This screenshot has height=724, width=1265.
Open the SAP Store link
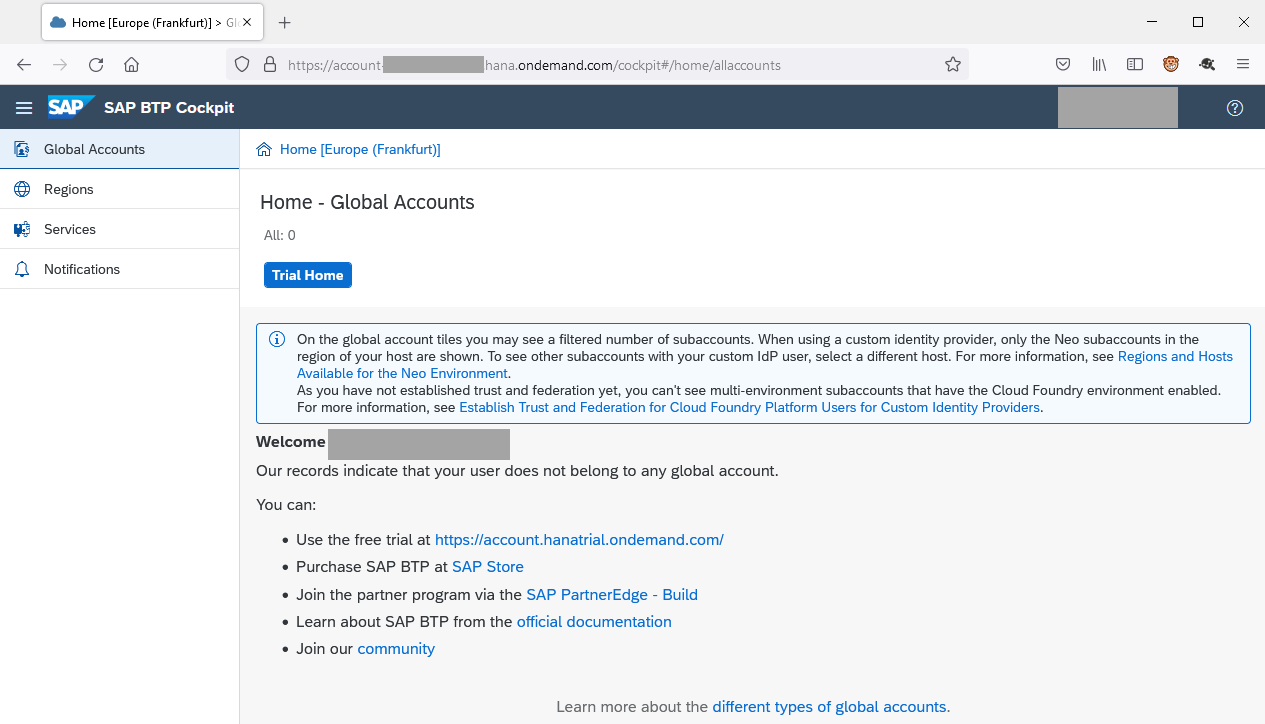pyautogui.click(x=488, y=567)
